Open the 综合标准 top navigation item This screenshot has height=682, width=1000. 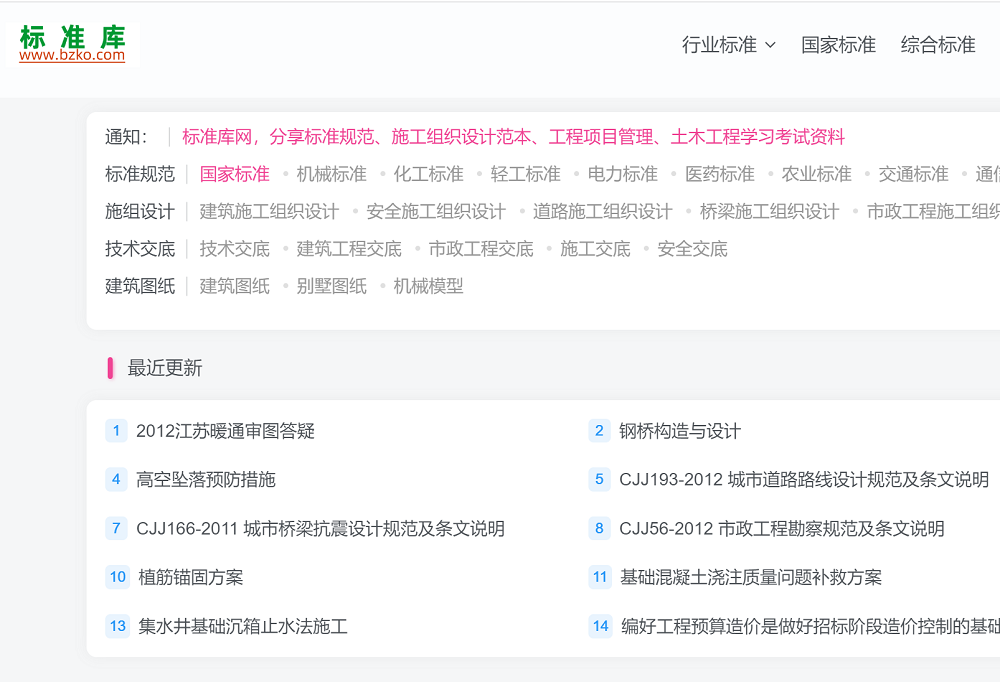tap(937, 45)
